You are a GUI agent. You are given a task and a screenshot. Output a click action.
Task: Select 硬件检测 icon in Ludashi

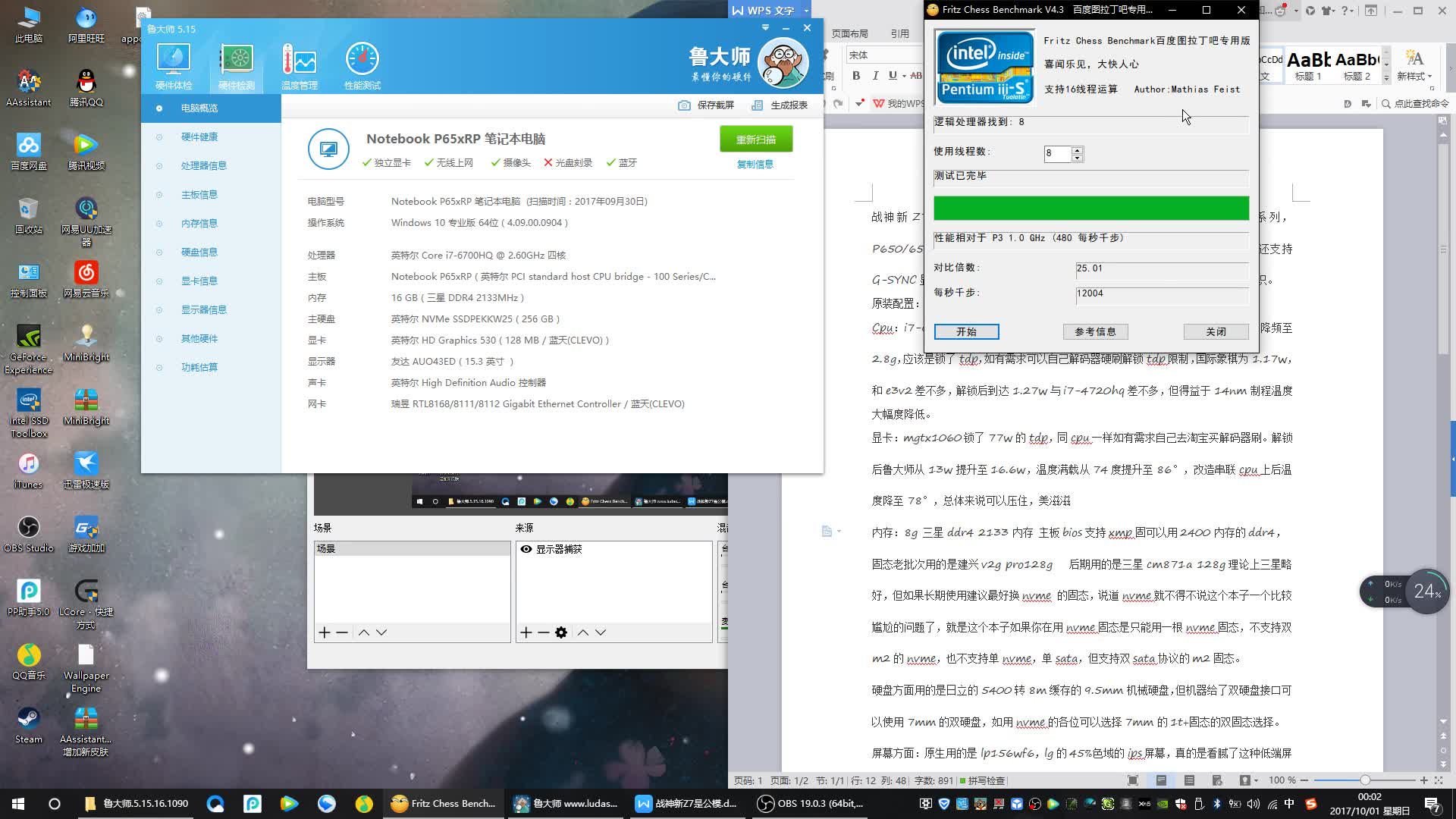pos(237,67)
